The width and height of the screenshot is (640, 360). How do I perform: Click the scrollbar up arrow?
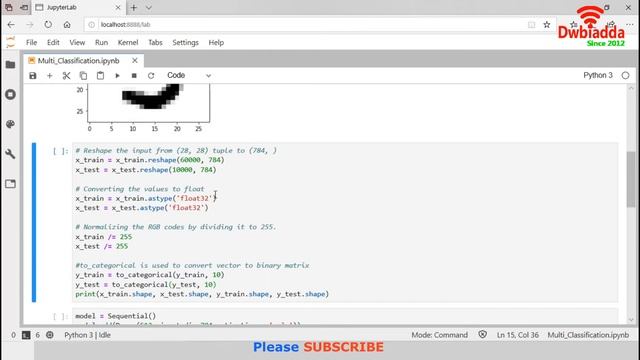[x=631, y=88]
